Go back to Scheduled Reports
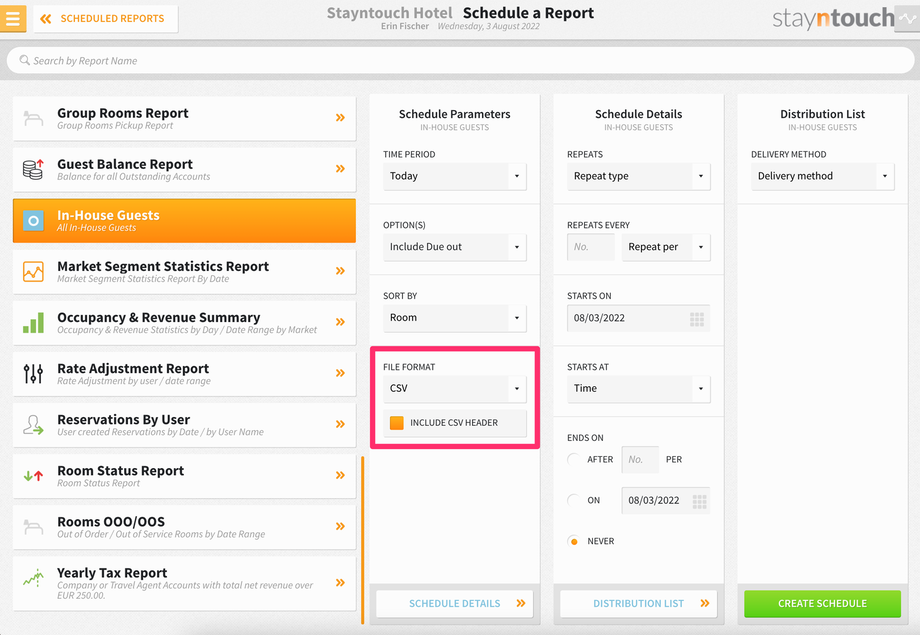The width and height of the screenshot is (920, 635). [106, 19]
